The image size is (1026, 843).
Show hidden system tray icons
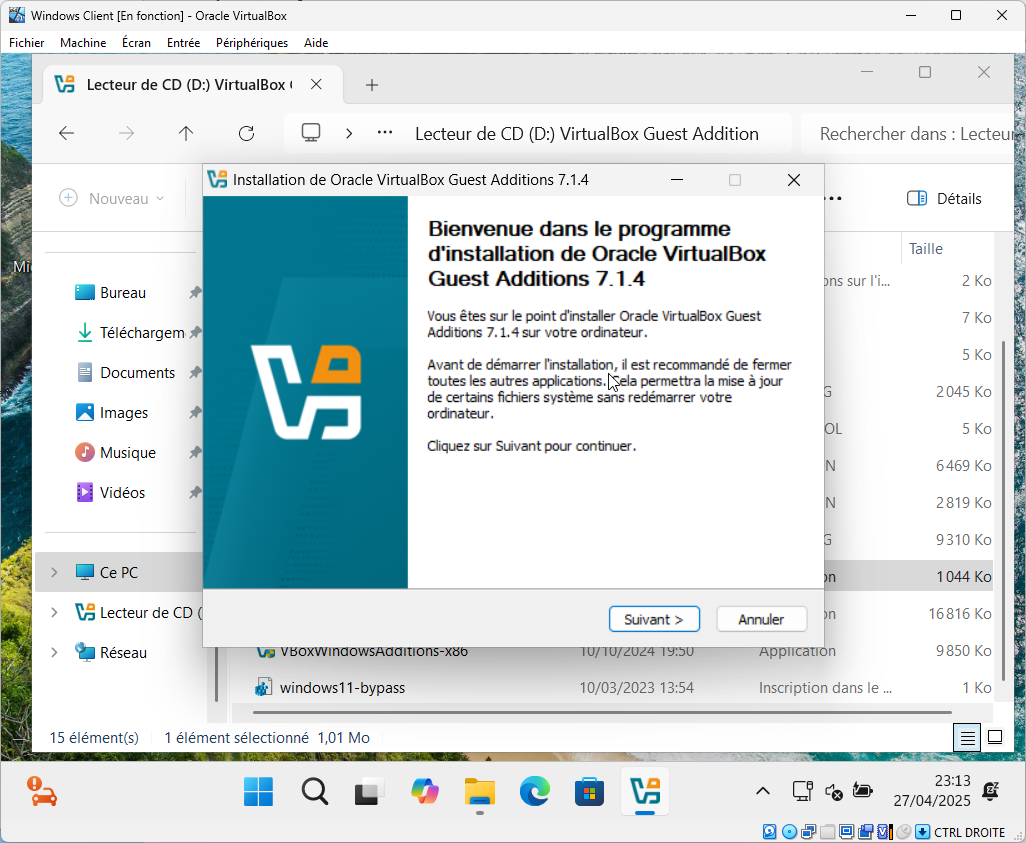[x=762, y=791]
